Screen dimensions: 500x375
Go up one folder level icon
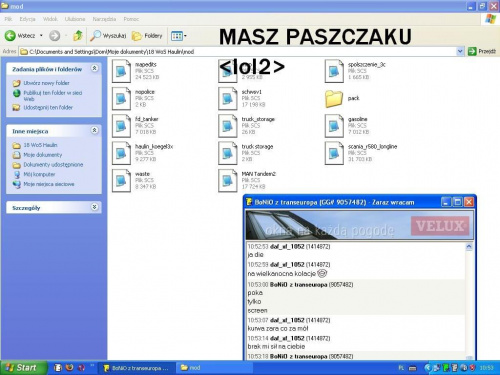(78, 36)
